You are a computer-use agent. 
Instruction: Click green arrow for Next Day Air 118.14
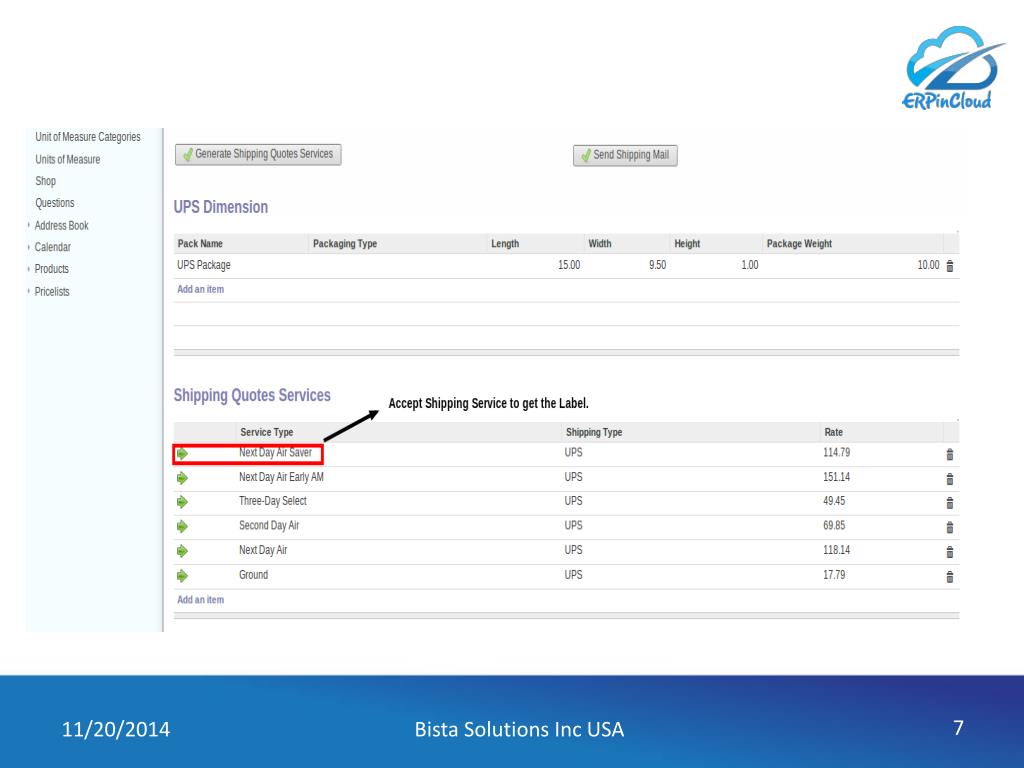coord(182,551)
